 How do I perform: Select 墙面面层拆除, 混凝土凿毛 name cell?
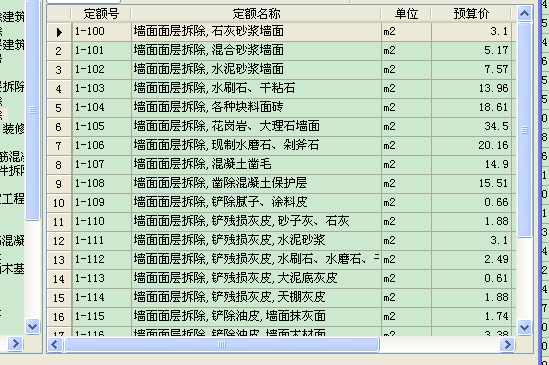point(257,164)
